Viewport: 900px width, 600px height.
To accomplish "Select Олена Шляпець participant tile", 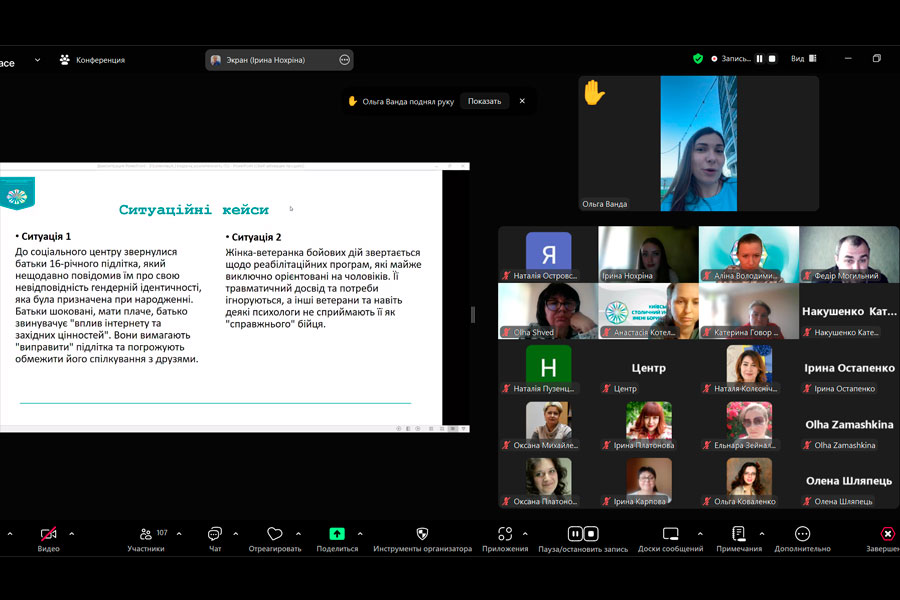I will [x=849, y=480].
